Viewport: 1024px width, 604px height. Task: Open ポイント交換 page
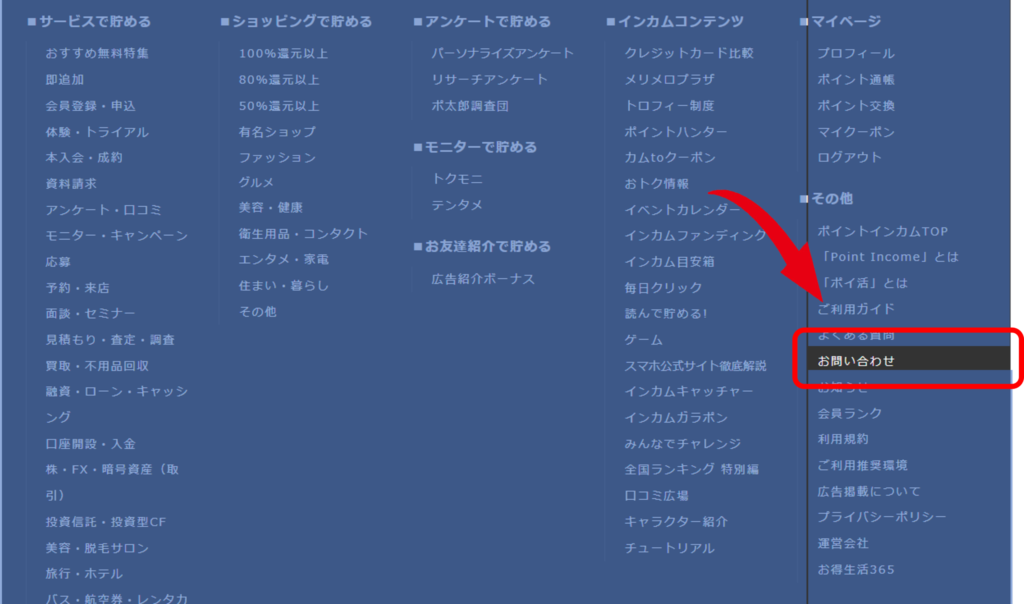coord(856,105)
